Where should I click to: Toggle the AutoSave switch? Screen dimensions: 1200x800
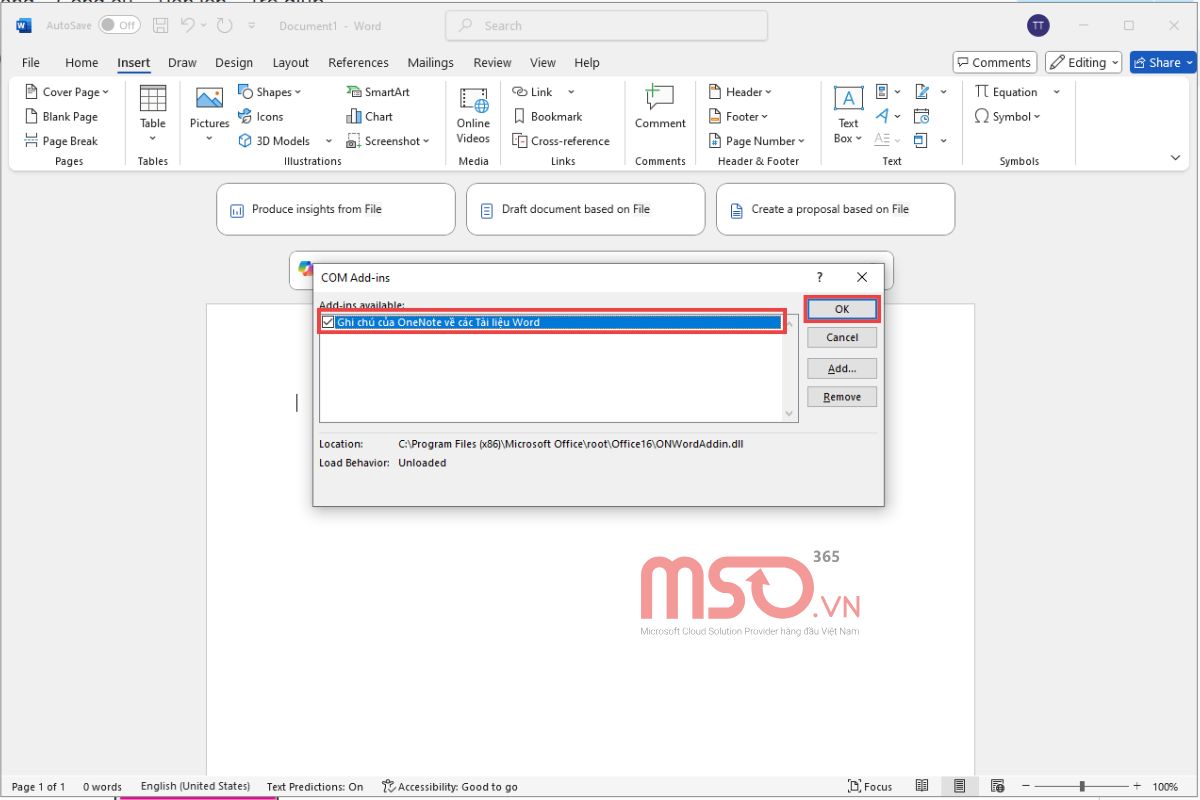click(x=119, y=26)
